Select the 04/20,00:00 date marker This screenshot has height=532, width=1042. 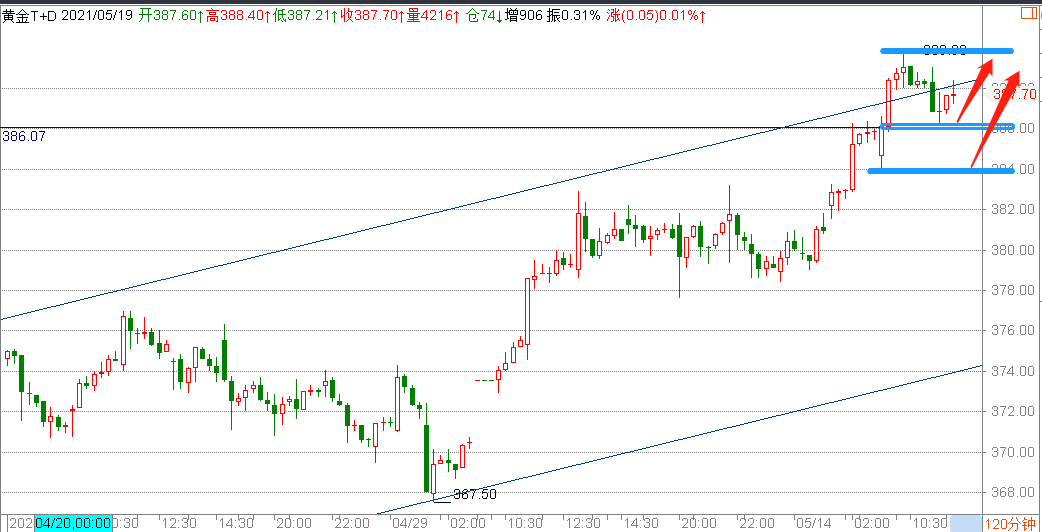(73, 523)
